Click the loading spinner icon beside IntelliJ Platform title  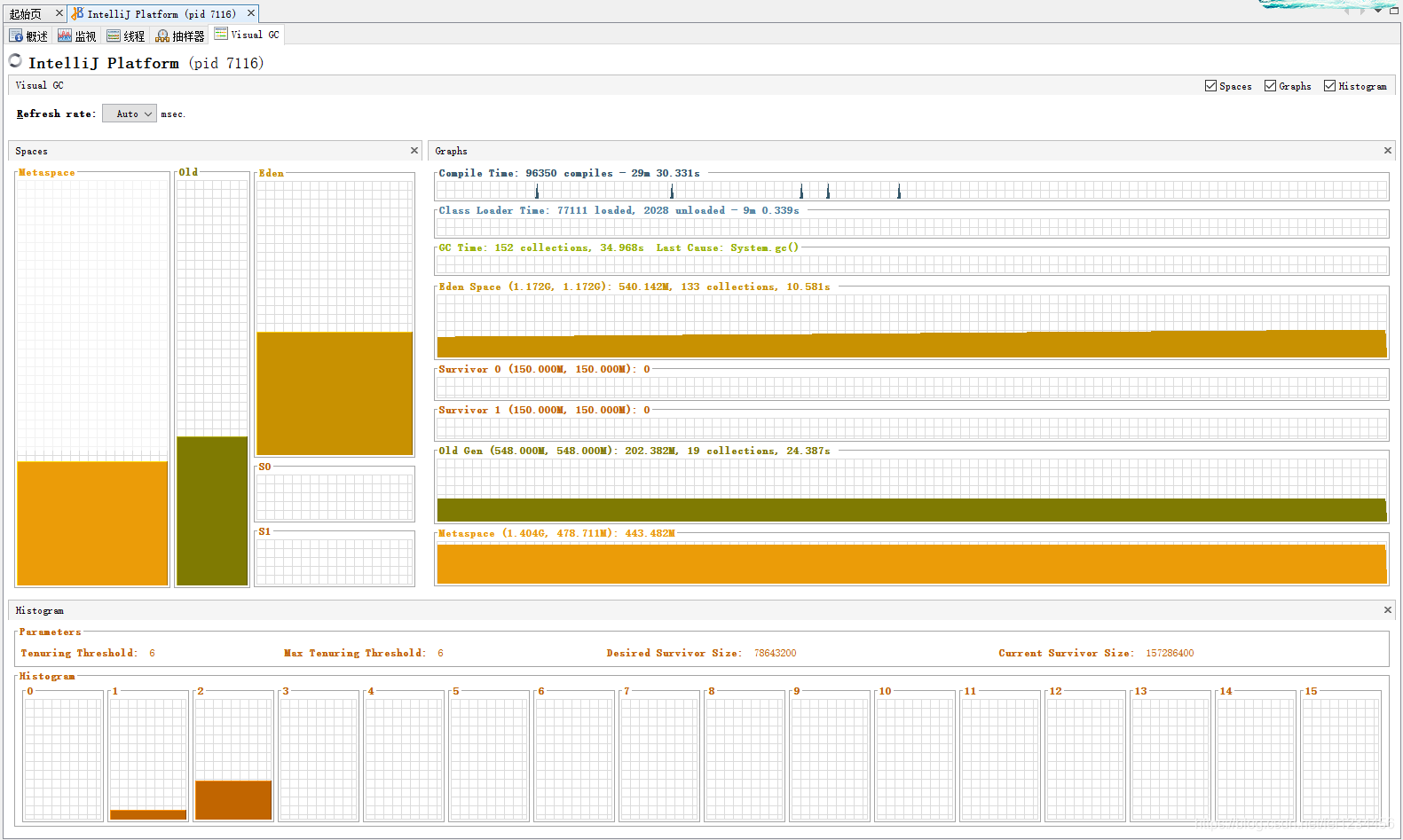15,60
